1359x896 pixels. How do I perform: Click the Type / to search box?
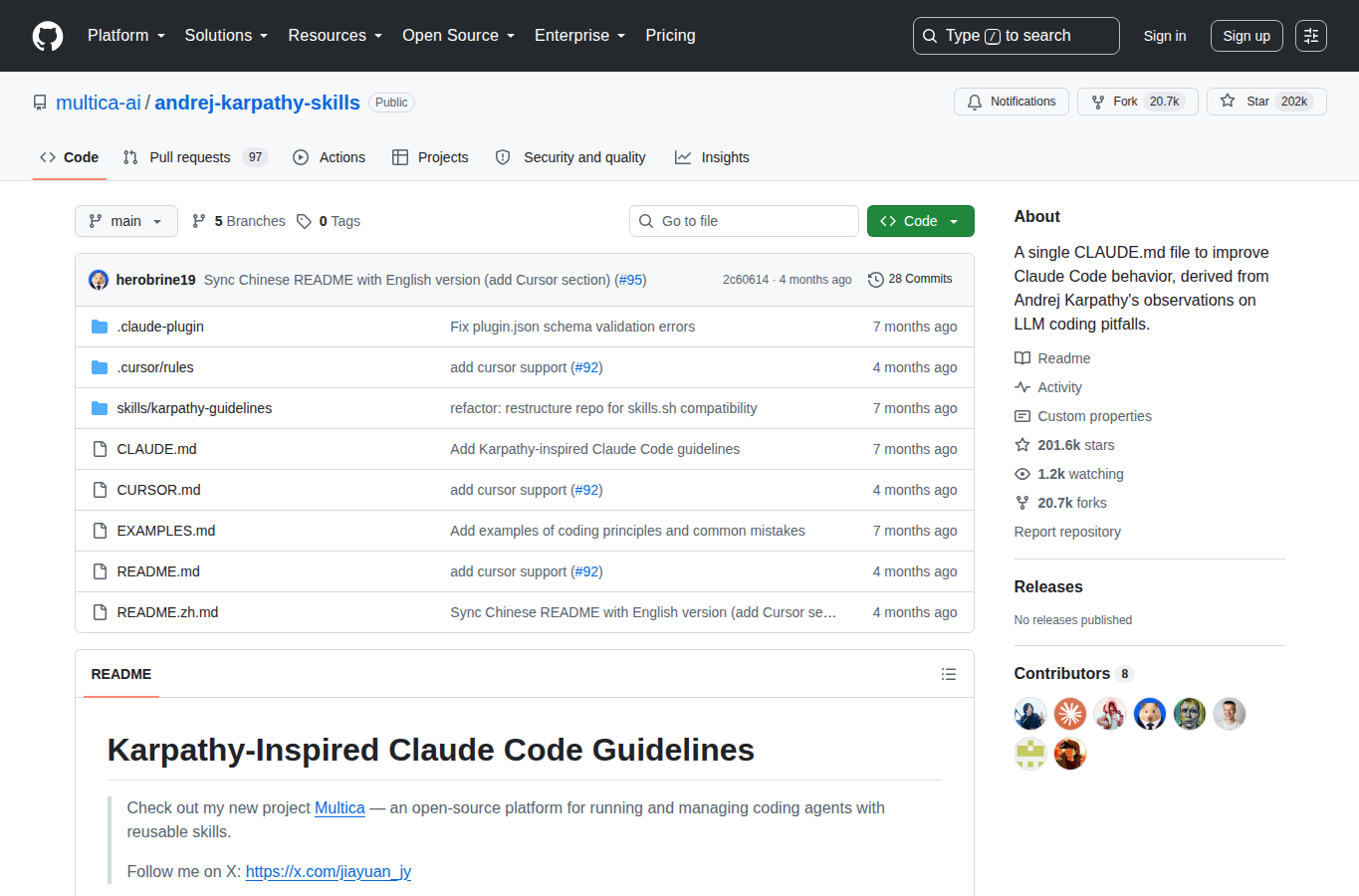pos(1017,36)
